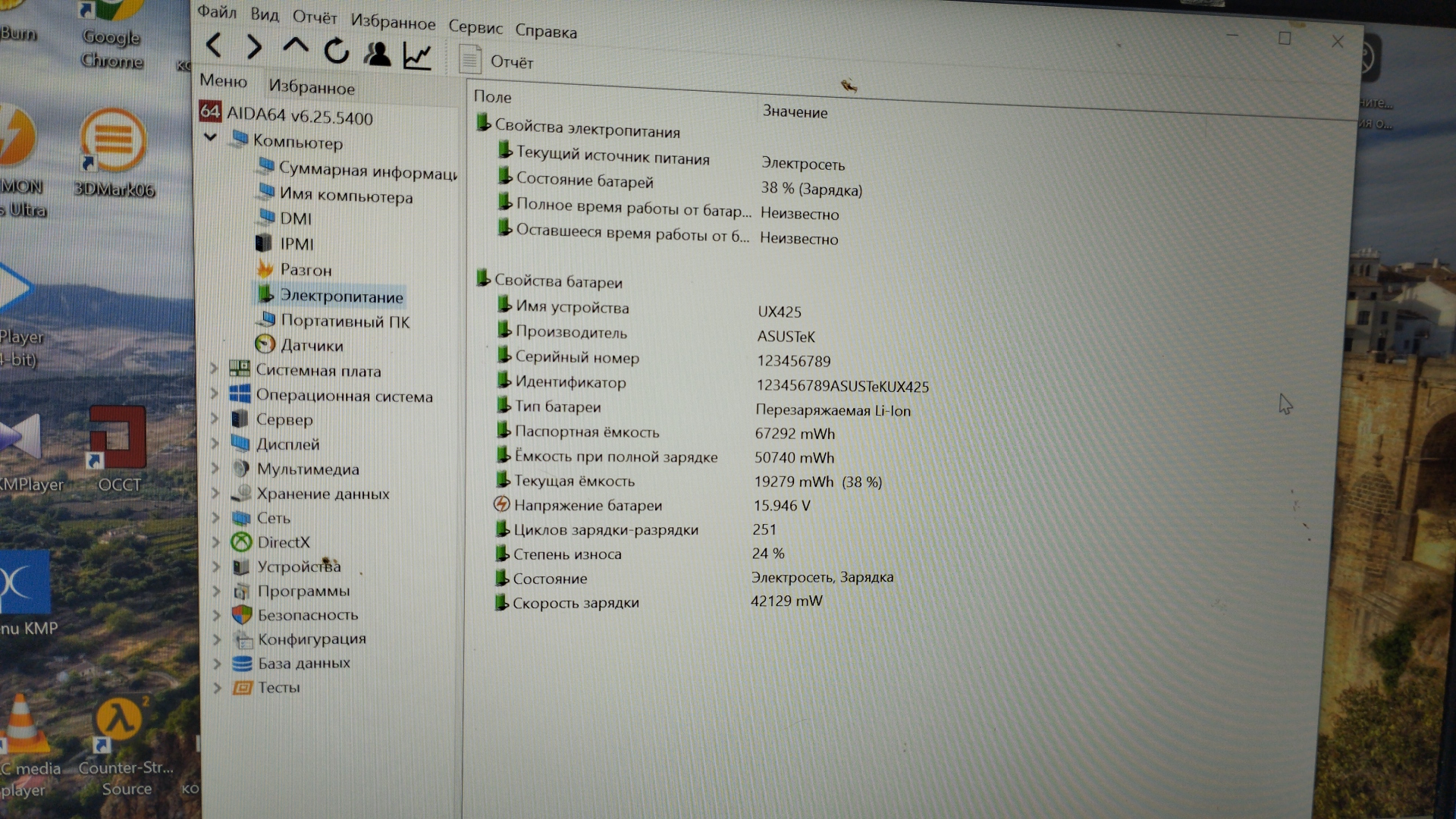Switch to the Избранное tab
Viewport: 1456px width, 819px height.
click(x=311, y=87)
